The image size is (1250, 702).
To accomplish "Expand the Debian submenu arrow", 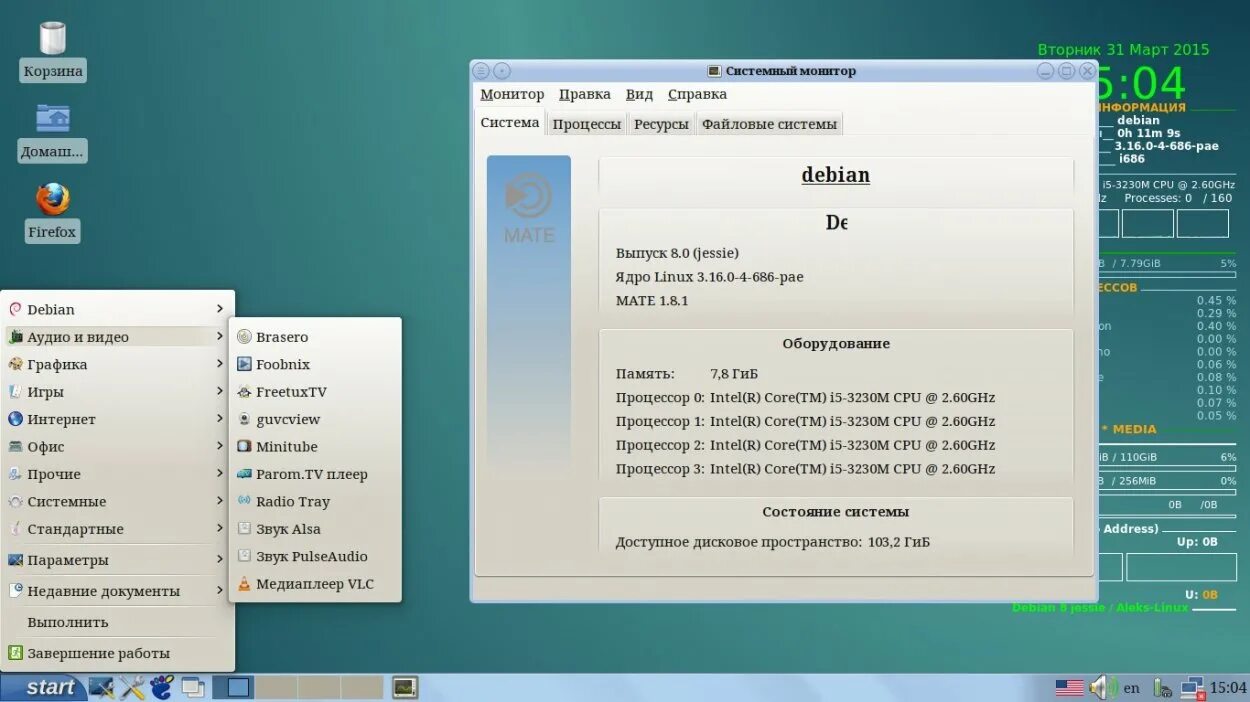I will point(220,310).
